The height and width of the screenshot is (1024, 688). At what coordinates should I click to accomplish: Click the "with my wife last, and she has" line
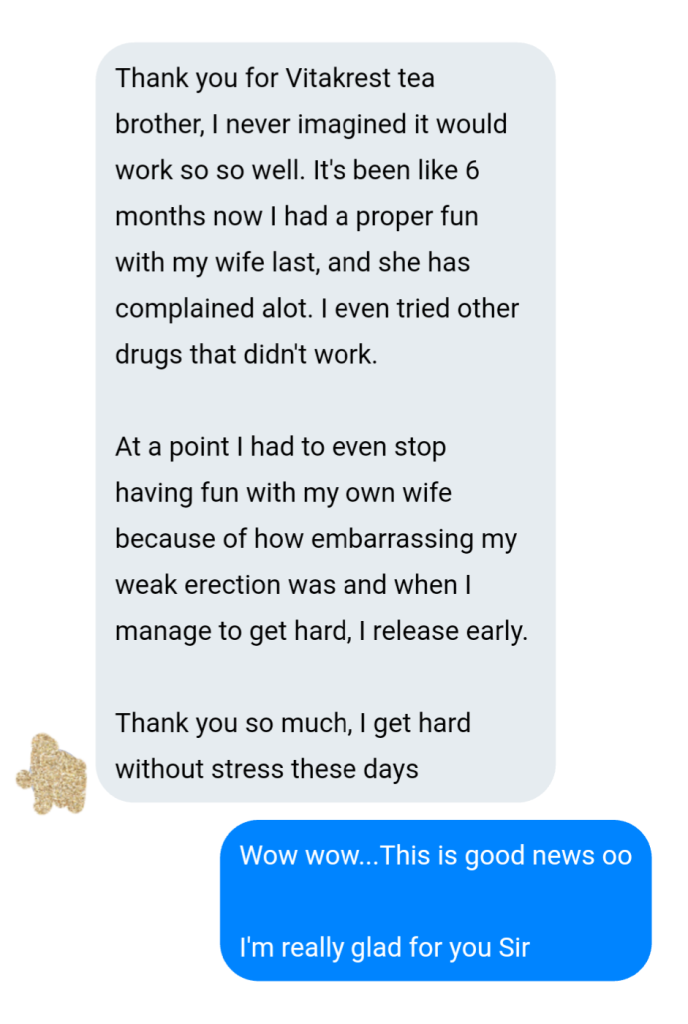[292, 263]
